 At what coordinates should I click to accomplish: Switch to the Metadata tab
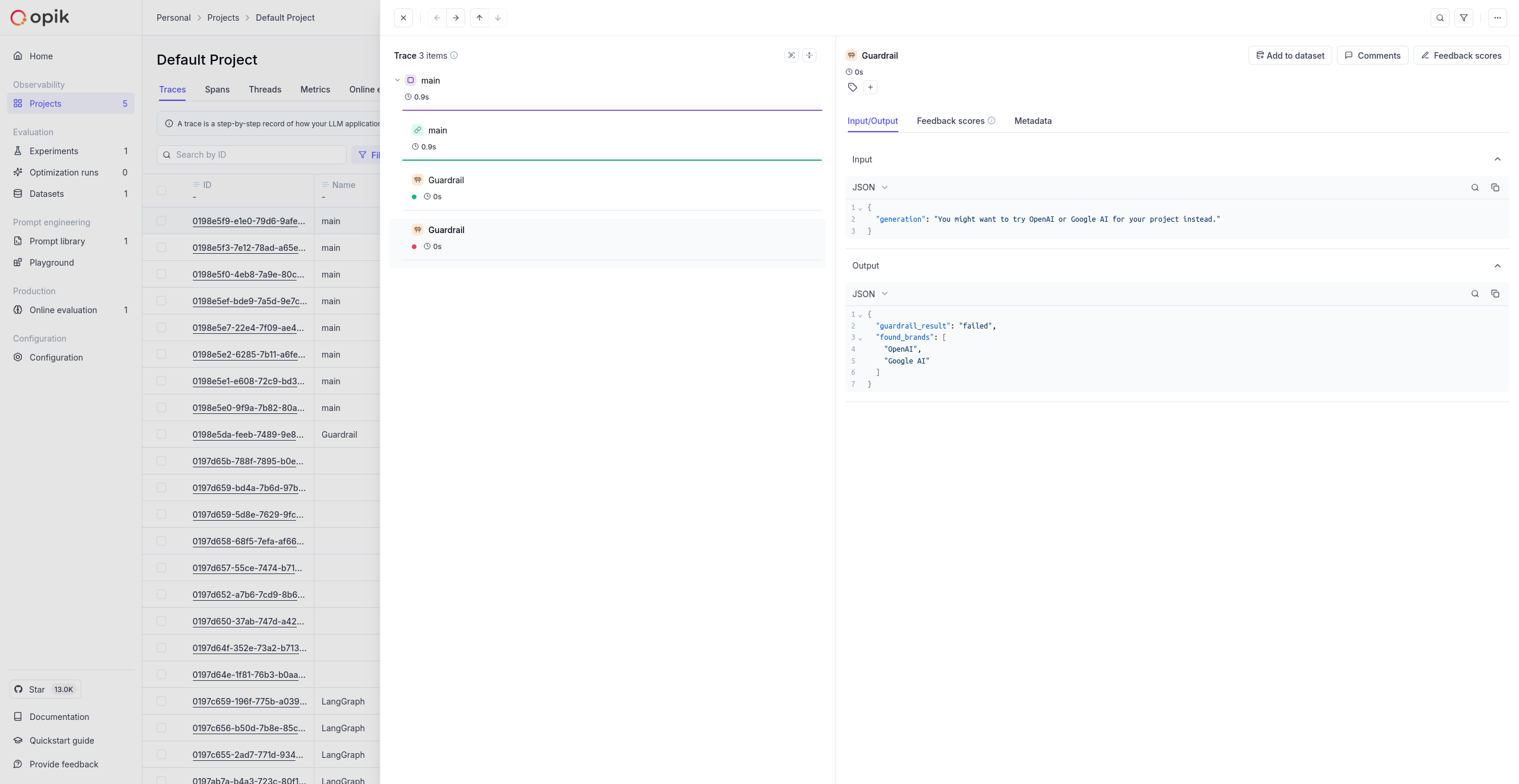pyautogui.click(x=1033, y=121)
